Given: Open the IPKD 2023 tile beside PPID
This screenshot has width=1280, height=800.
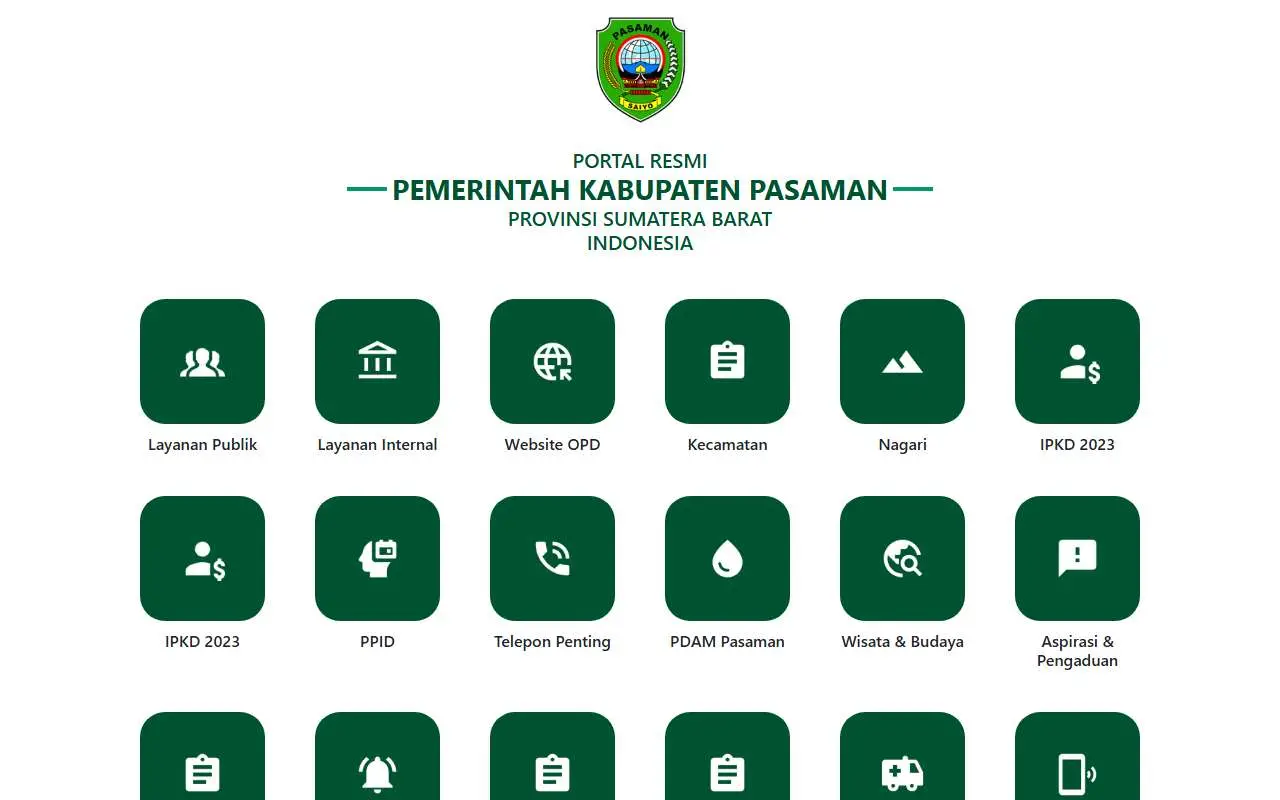Looking at the screenshot, I should [x=202, y=558].
